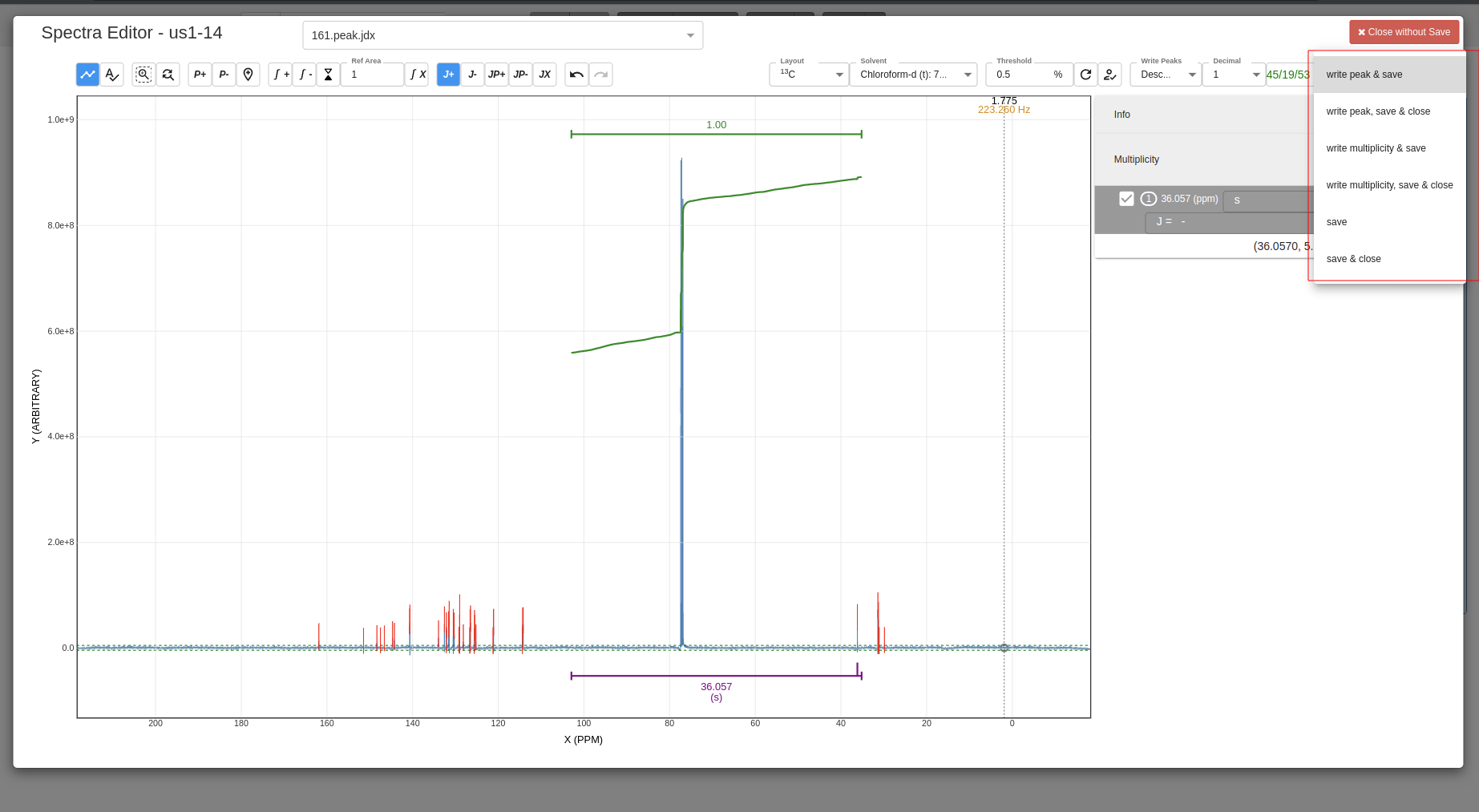Select the spectrum line display mode
This screenshot has height=812, width=1479.
point(87,74)
